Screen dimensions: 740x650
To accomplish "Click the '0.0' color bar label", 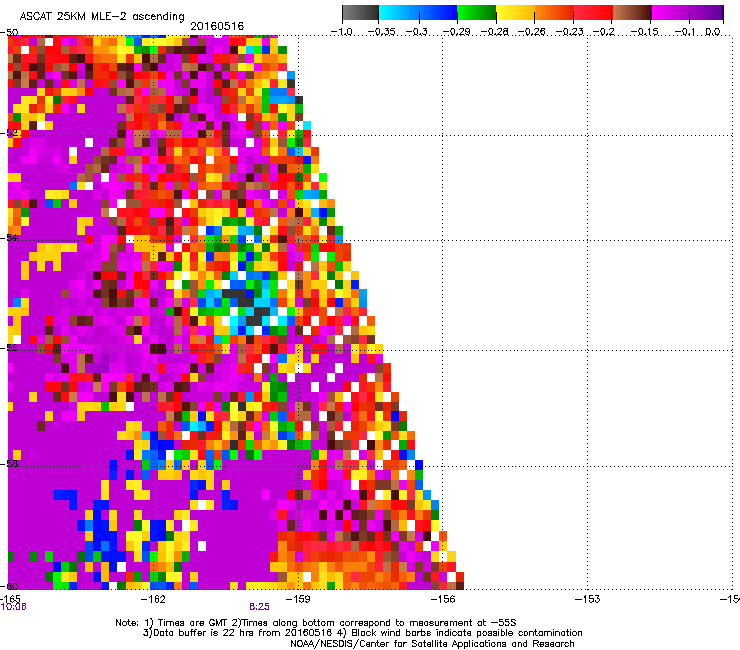I will pyautogui.click(x=713, y=32).
